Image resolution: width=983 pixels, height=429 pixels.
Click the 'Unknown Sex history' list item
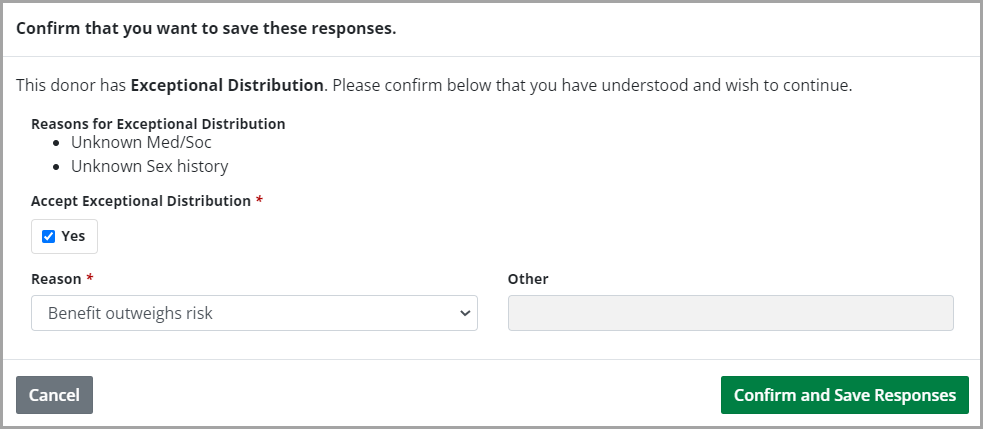149,166
